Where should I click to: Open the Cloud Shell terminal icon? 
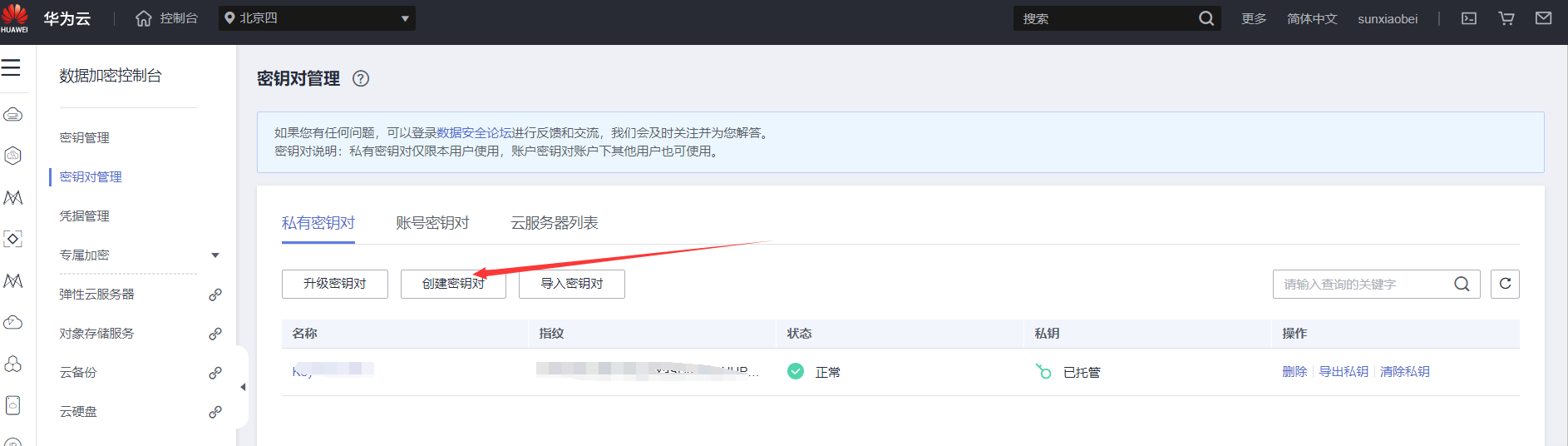coord(1469,18)
